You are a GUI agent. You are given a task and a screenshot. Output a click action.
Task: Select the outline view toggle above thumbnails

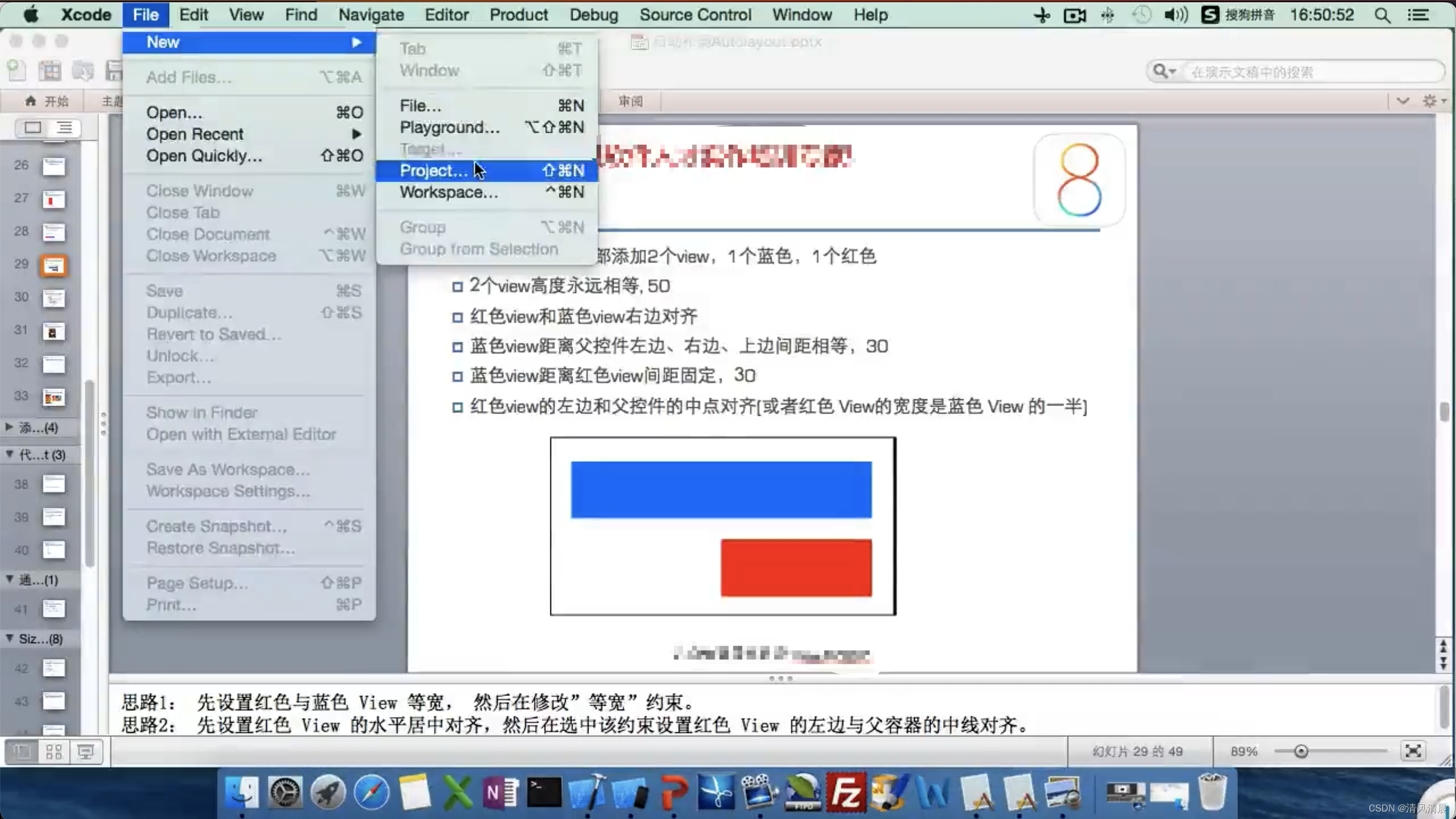tap(65, 128)
